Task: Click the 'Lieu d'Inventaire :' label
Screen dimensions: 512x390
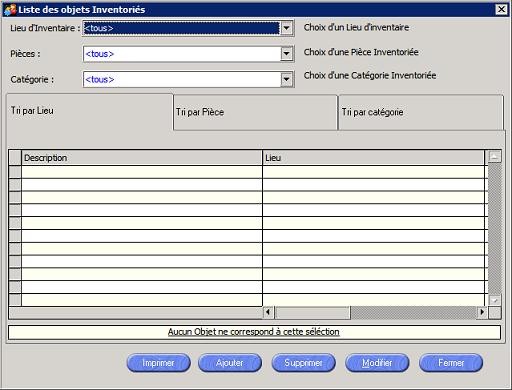Action: coord(45,28)
